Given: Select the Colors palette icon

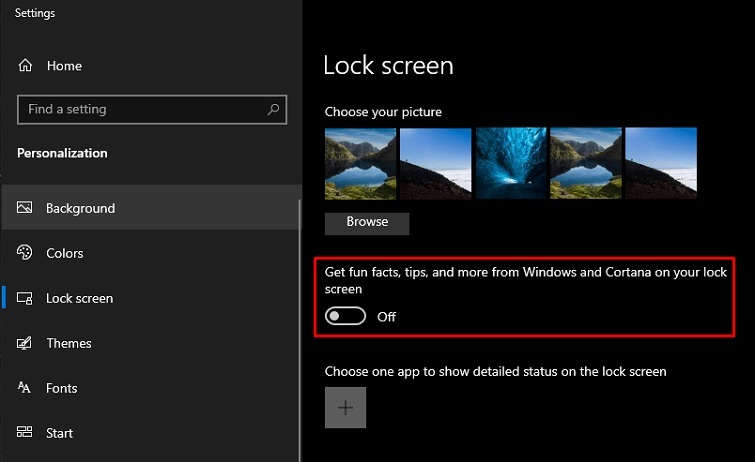Looking at the screenshot, I should tap(25, 253).
